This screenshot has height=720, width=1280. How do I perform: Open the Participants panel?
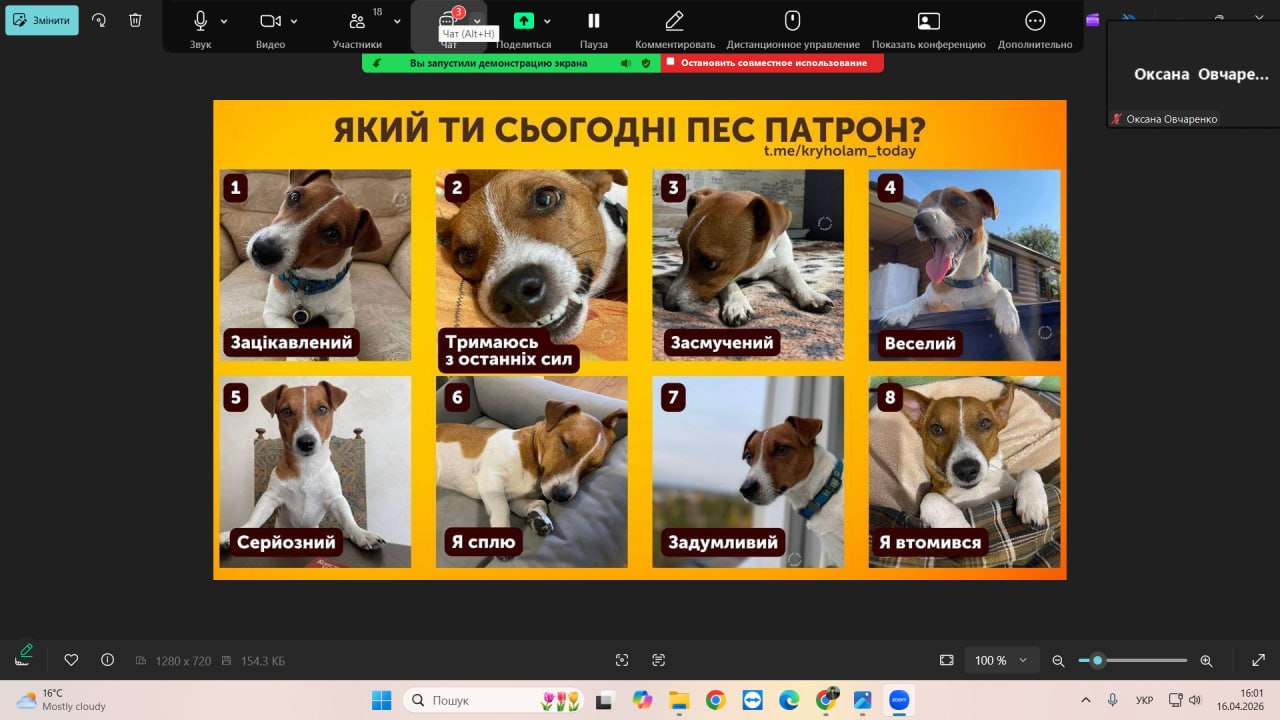tap(357, 21)
